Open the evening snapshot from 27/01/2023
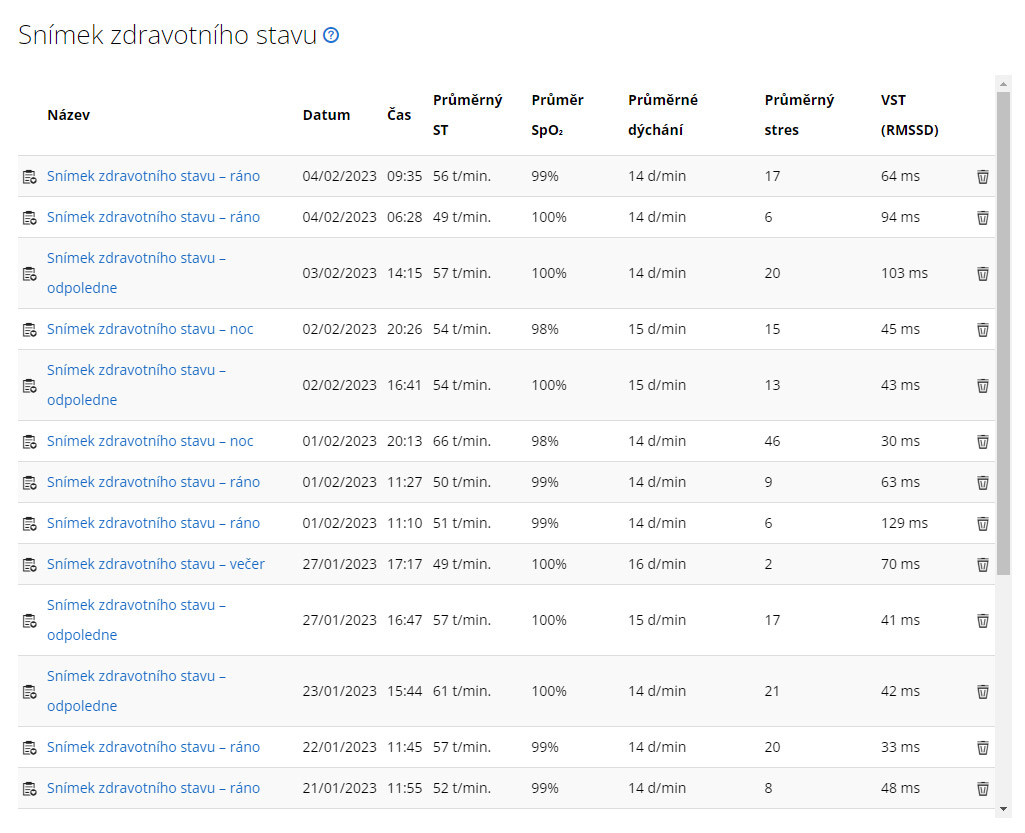 click(x=156, y=564)
